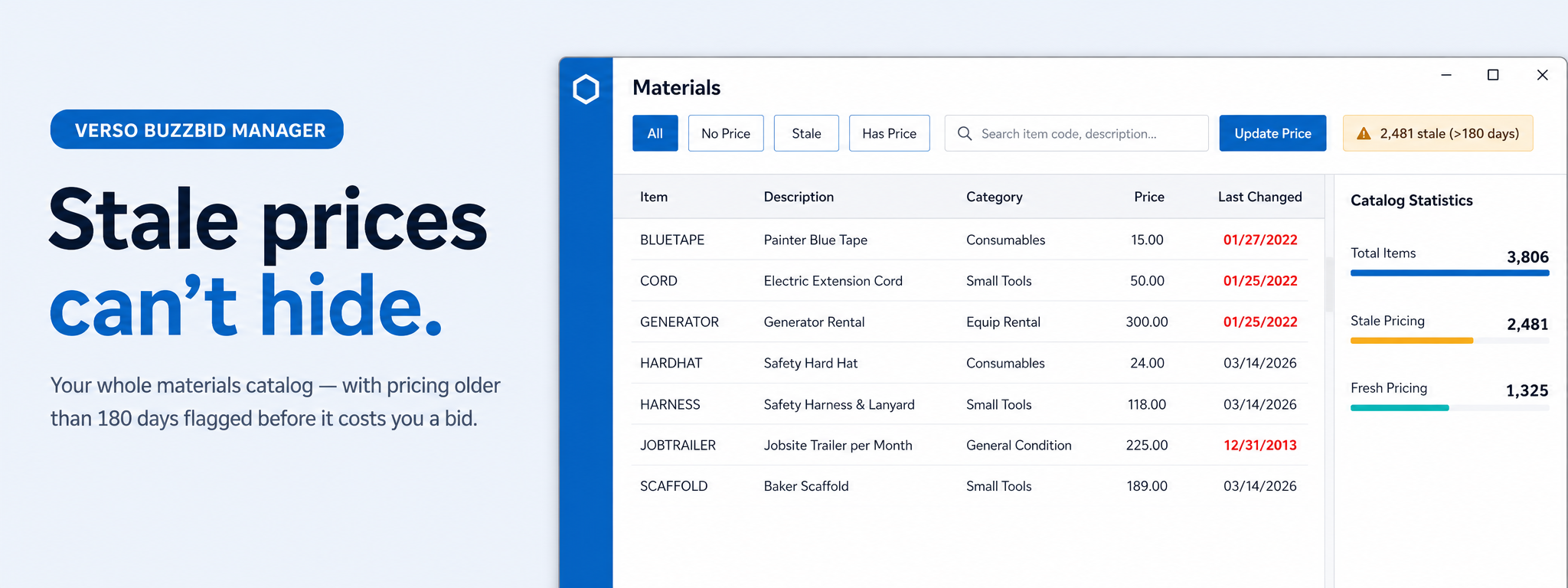Select the GENERATOR item code
The width and height of the screenshot is (1568, 588).
point(679,322)
